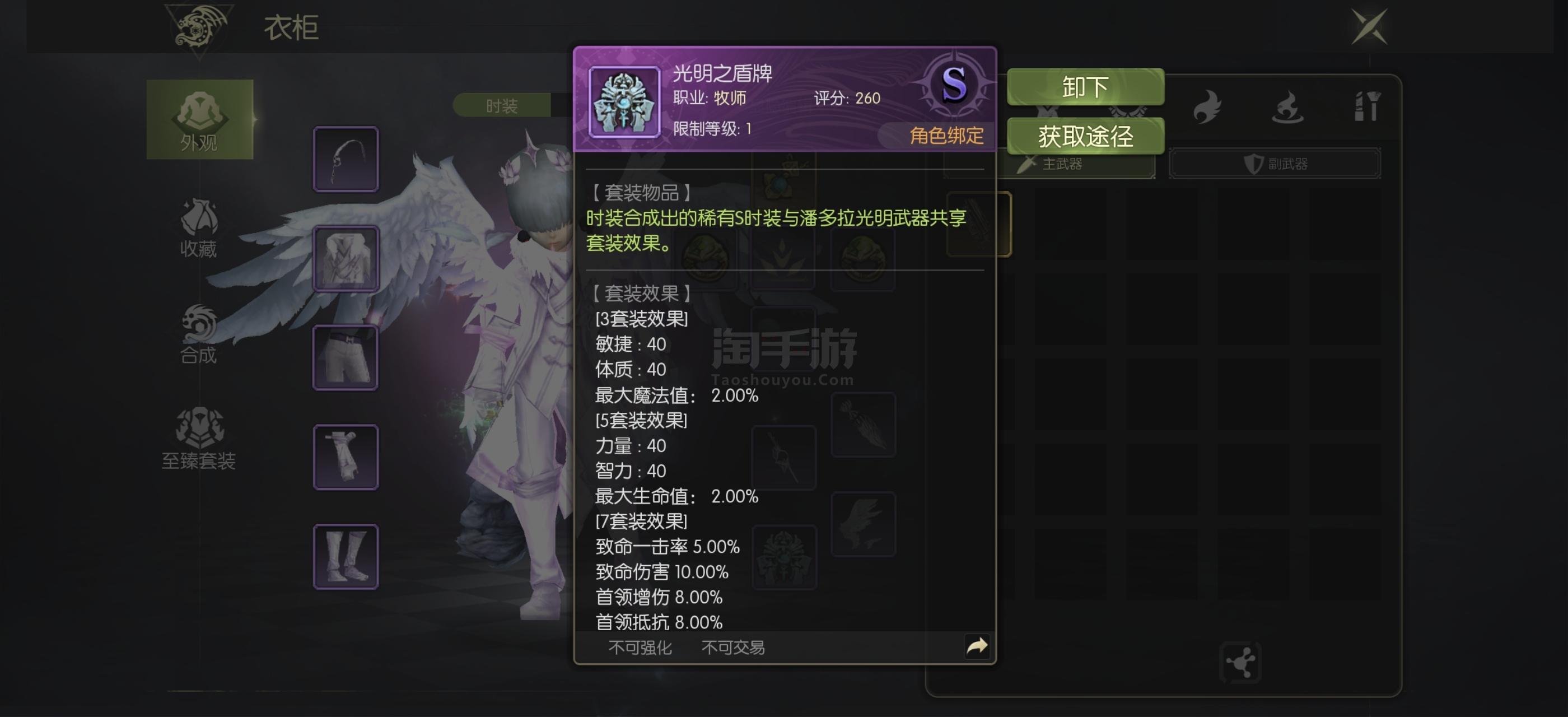This screenshot has width=1568, height=717.
Task: Open the 收藏 collection section
Action: (x=198, y=228)
